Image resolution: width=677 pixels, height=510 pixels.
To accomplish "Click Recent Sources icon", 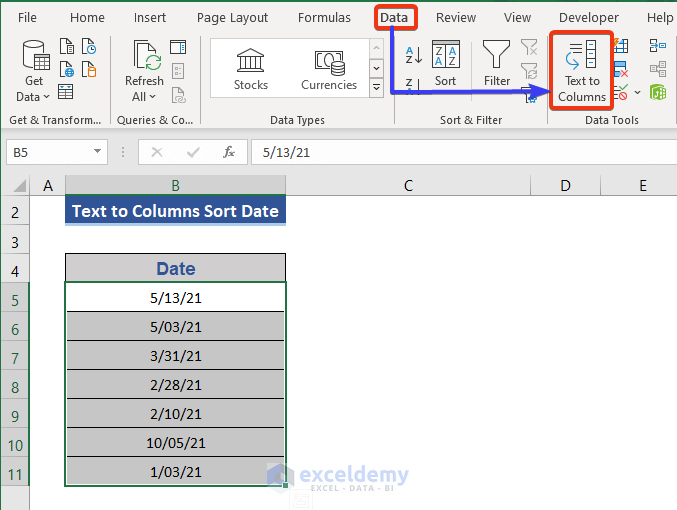I will pyautogui.click(x=89, y=46).
